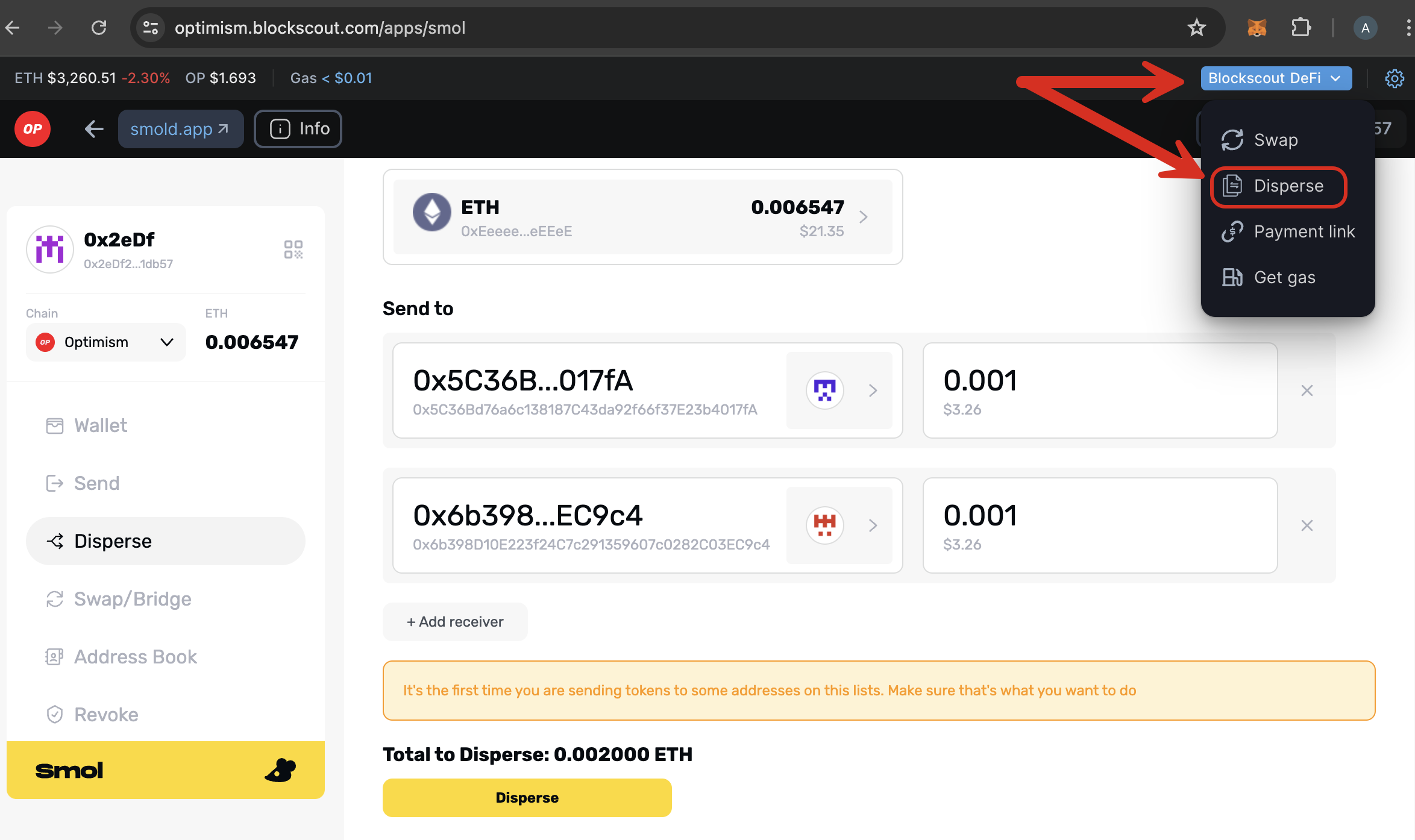Select Swap in DeFi menu
The image size is (1415, 840).
click(x=1275, y=140)
